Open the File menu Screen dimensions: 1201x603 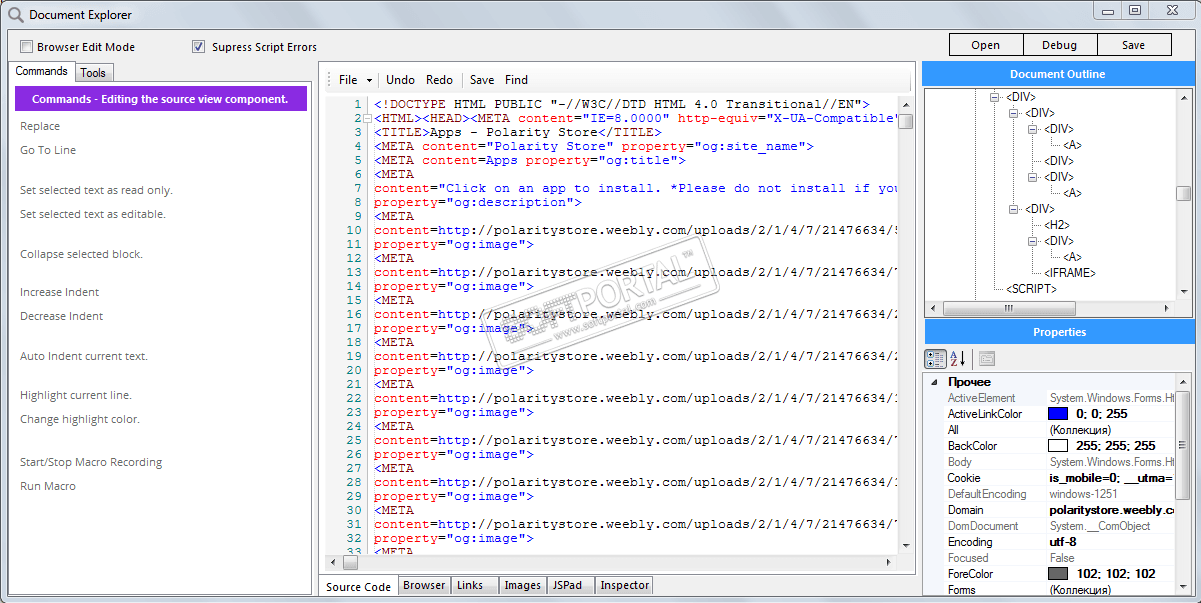click(348, 80)
